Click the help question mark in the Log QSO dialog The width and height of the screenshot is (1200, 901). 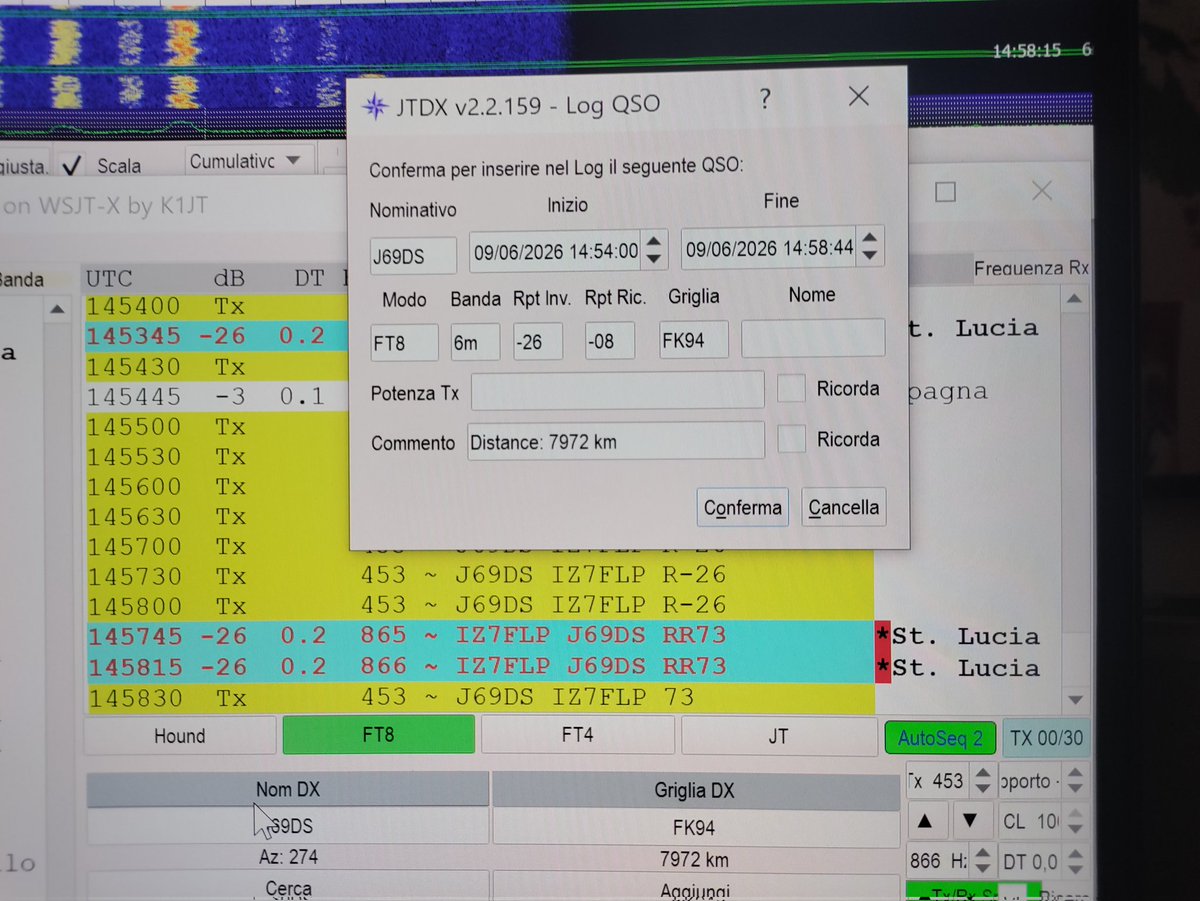[766, 99]
